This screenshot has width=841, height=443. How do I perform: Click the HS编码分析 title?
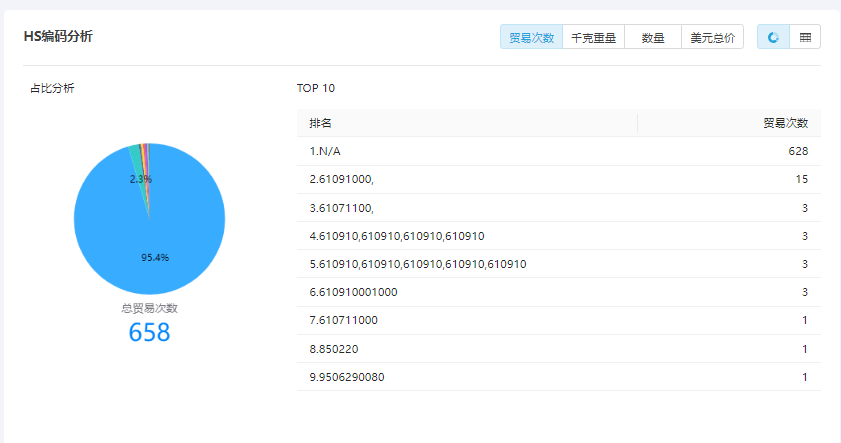58,37
